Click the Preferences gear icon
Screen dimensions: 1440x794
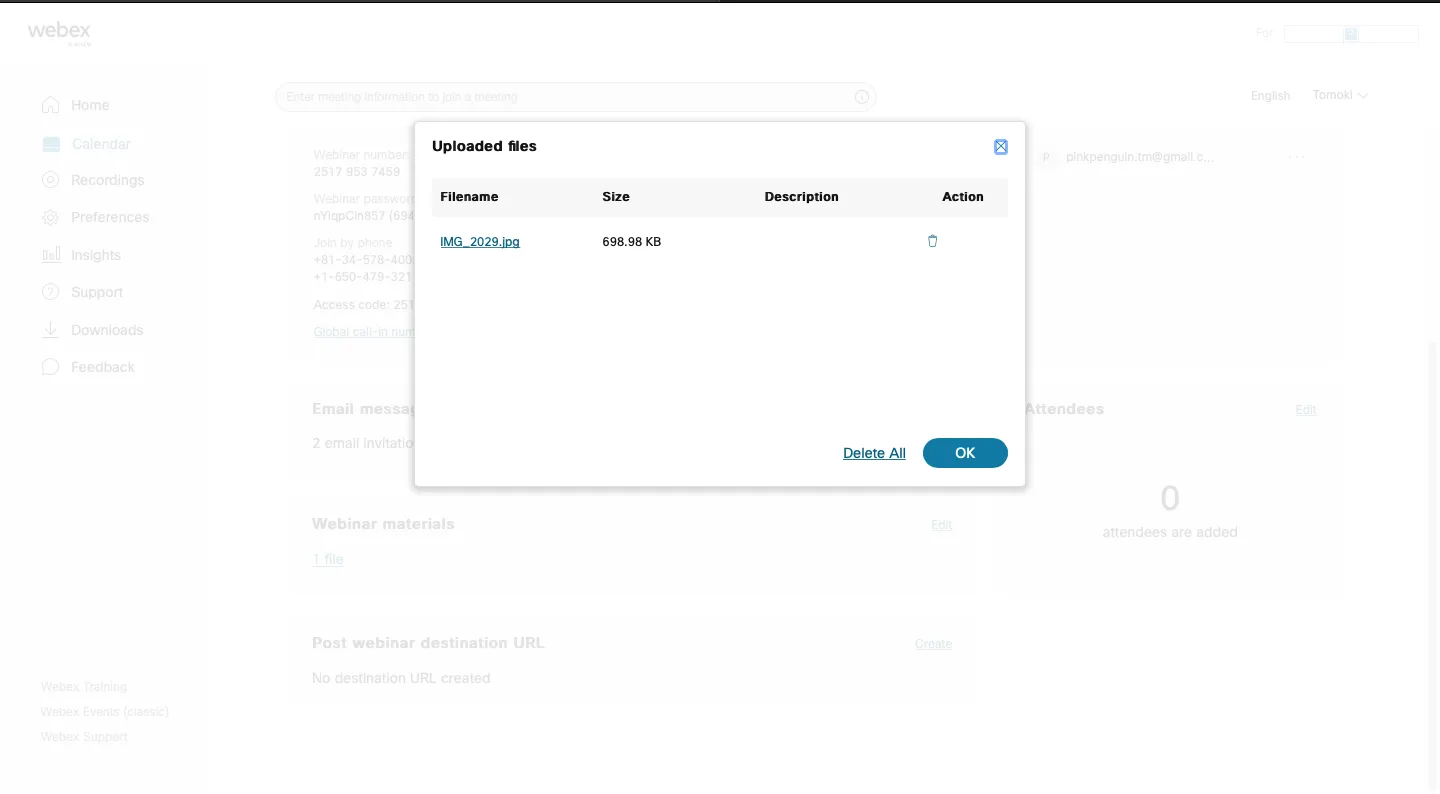50,217
